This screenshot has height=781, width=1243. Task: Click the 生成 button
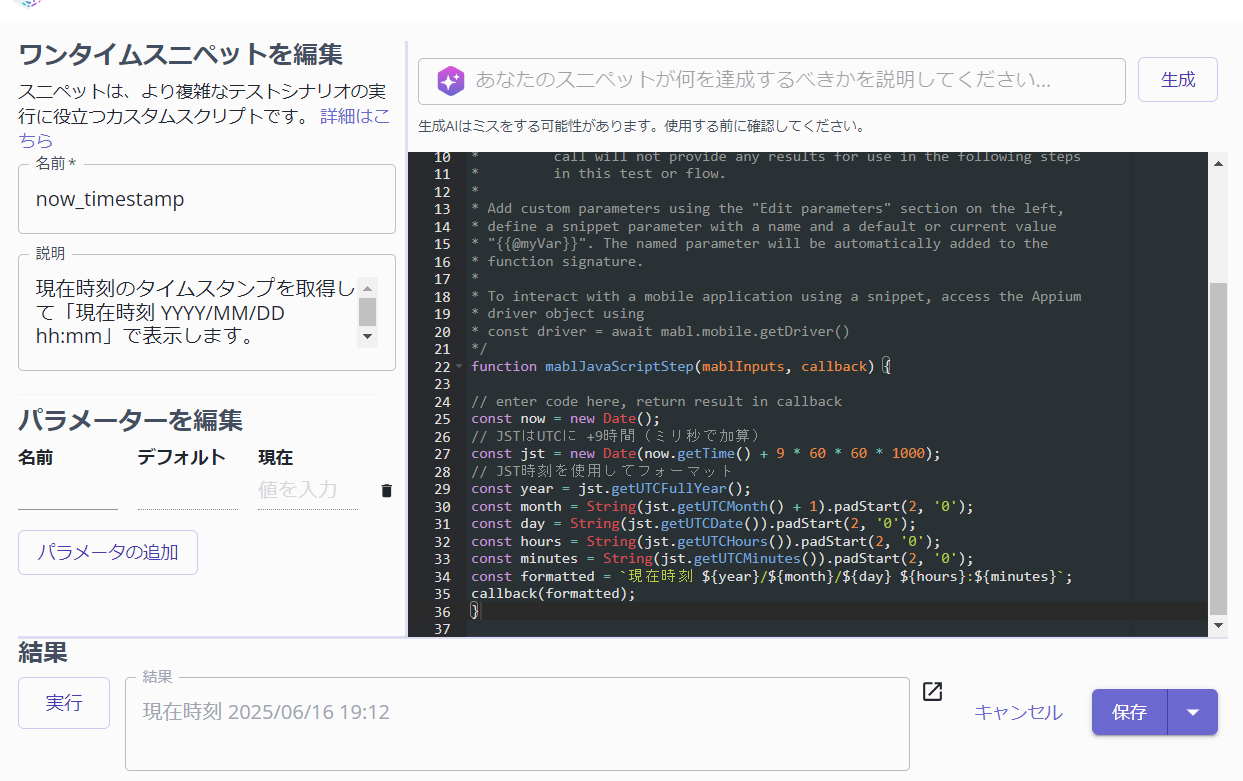point(1178,80)
